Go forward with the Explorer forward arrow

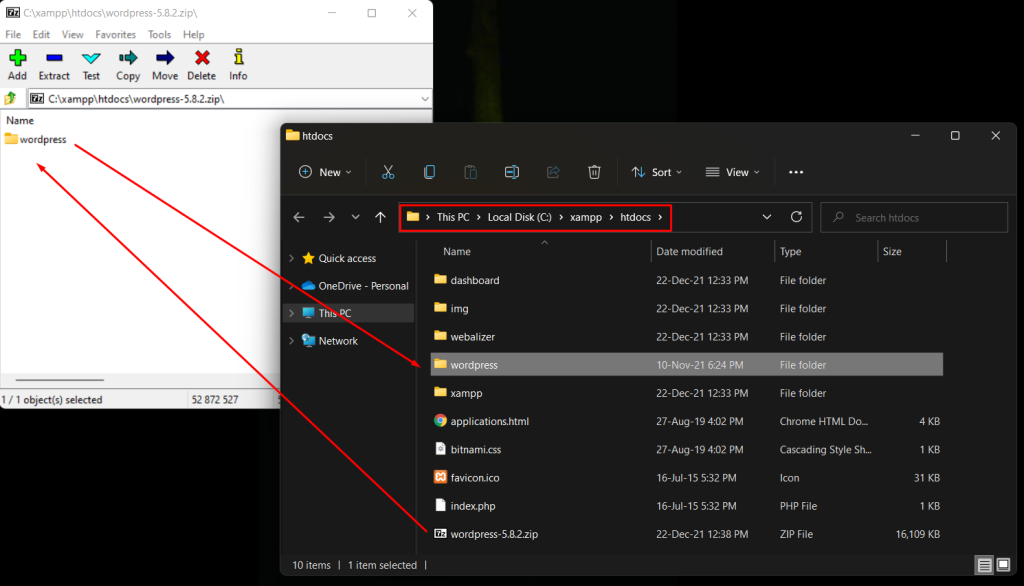(x=328, y=217)
